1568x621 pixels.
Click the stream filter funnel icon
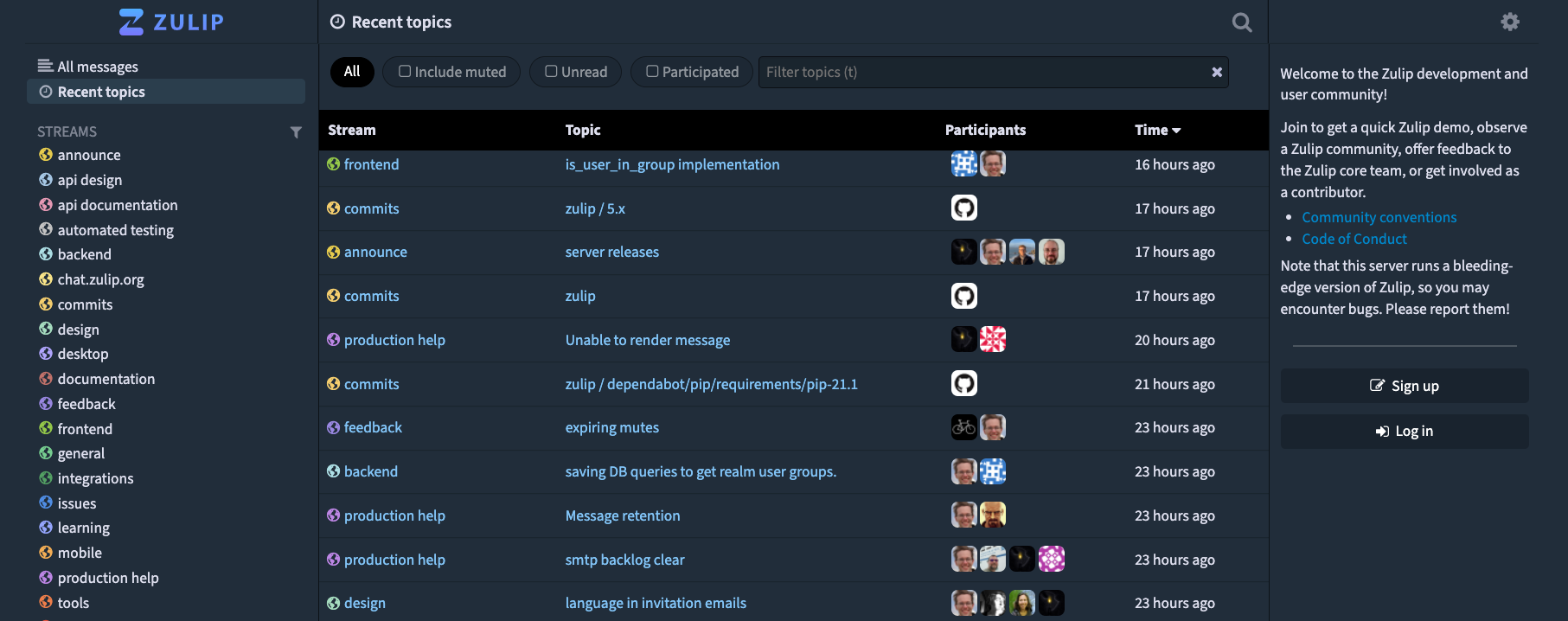(x=296, y=132)
